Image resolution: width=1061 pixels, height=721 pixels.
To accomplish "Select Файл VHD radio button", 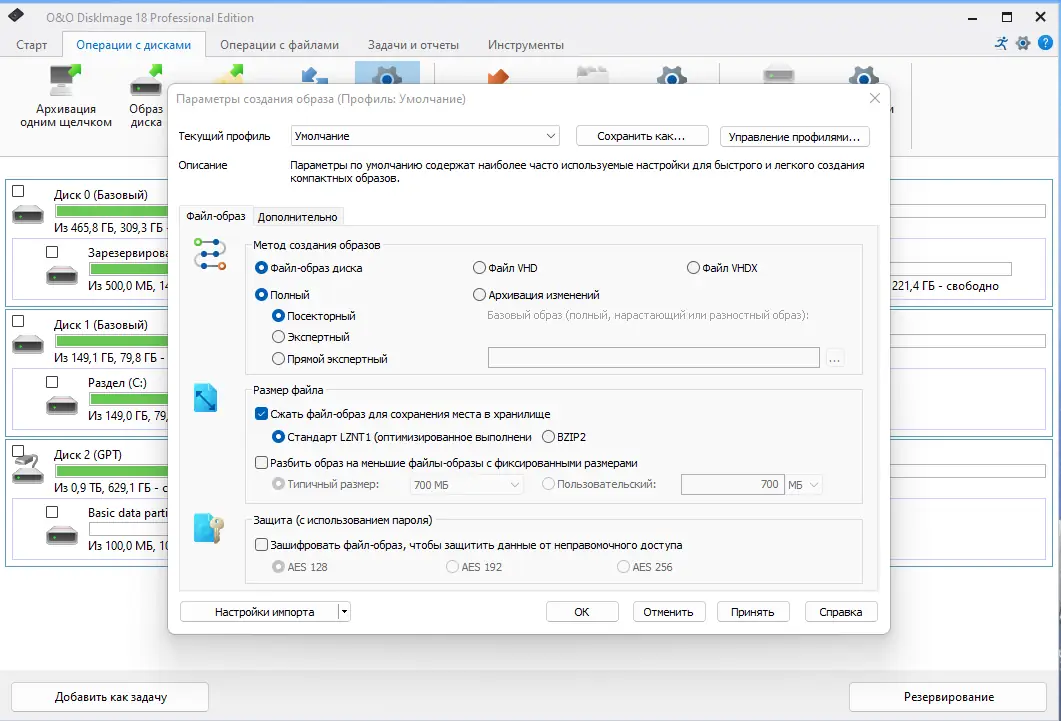I will (x=479, y=268).
